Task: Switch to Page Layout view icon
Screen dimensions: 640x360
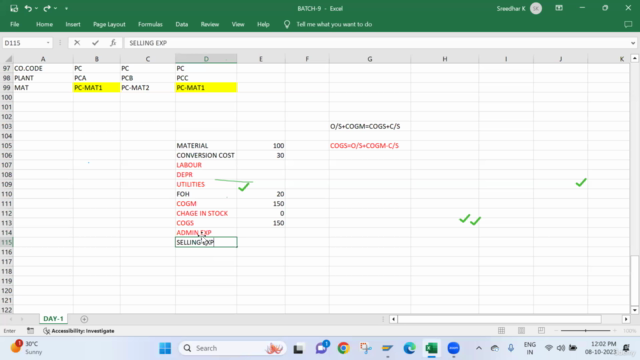Action: pyautogui.click(x=521, y=331)
